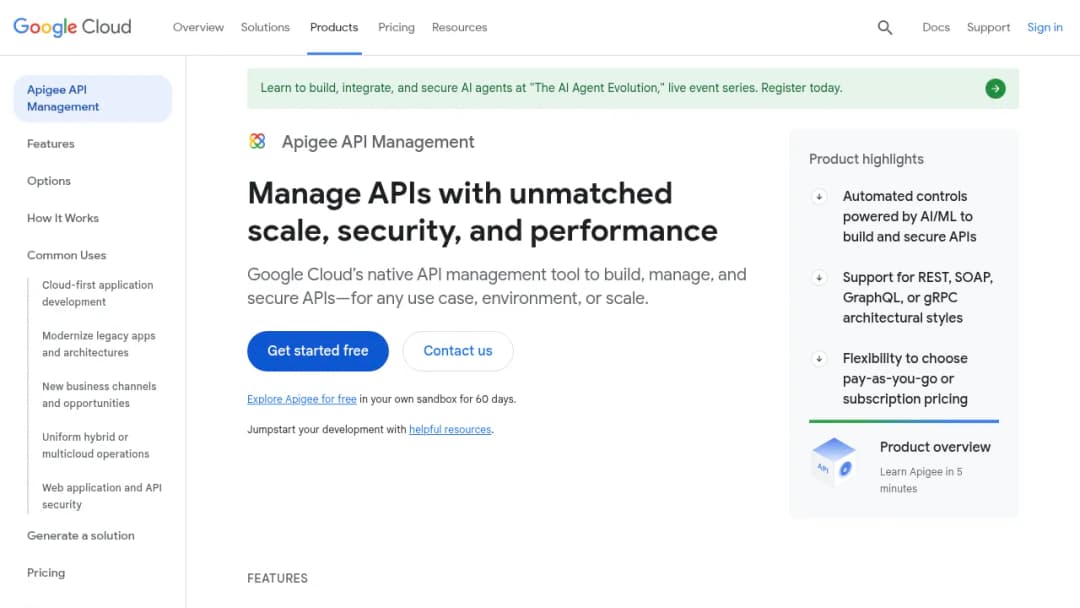Open Uniform hybrid or multicloud operations item
This screenshot has width=1080, height=608.
(96, 445)
